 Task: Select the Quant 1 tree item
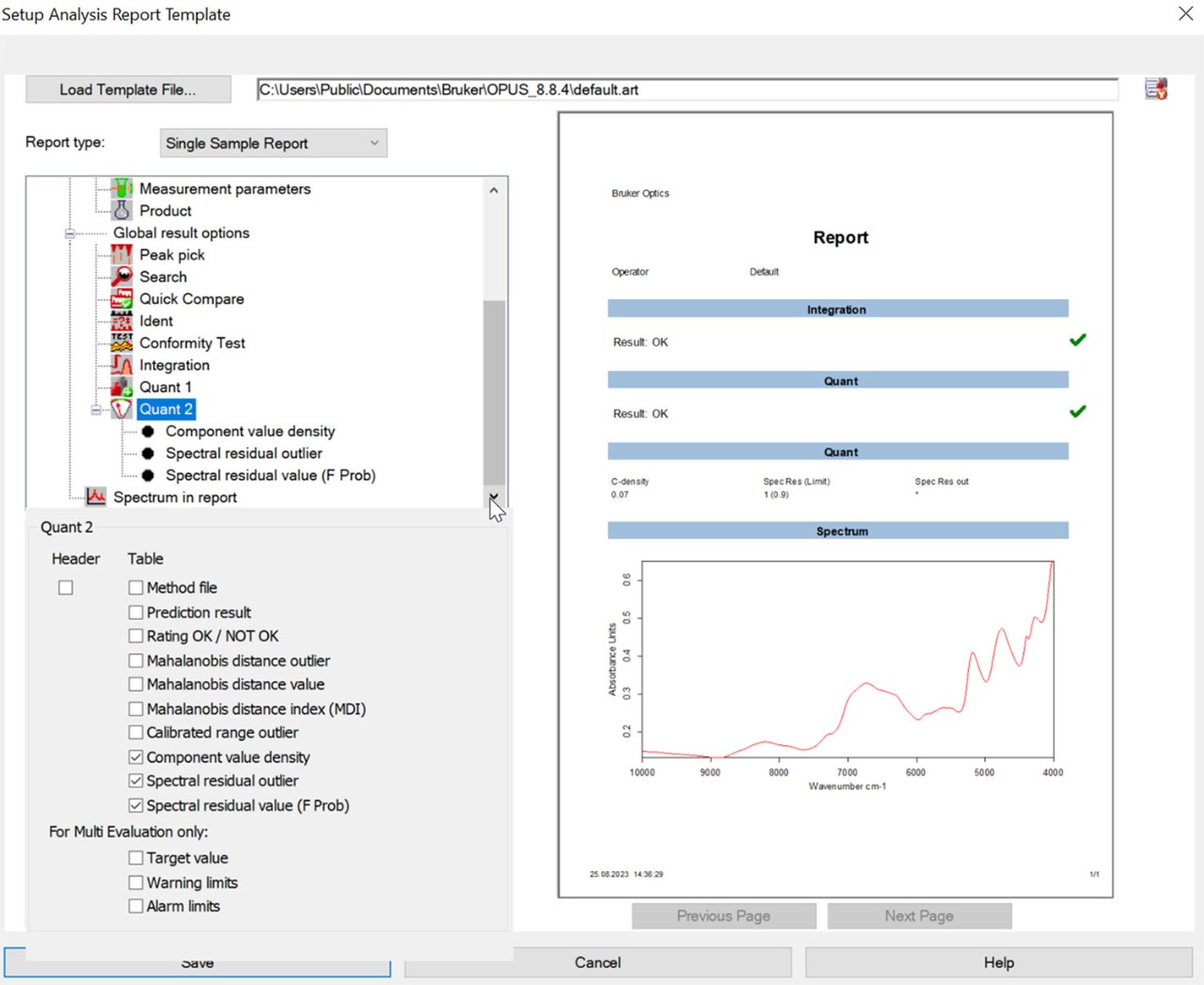click(x=166, y=387)
